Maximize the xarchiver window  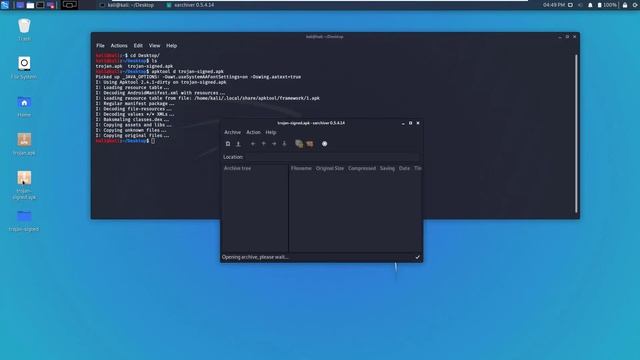click(x=411, y=123)
